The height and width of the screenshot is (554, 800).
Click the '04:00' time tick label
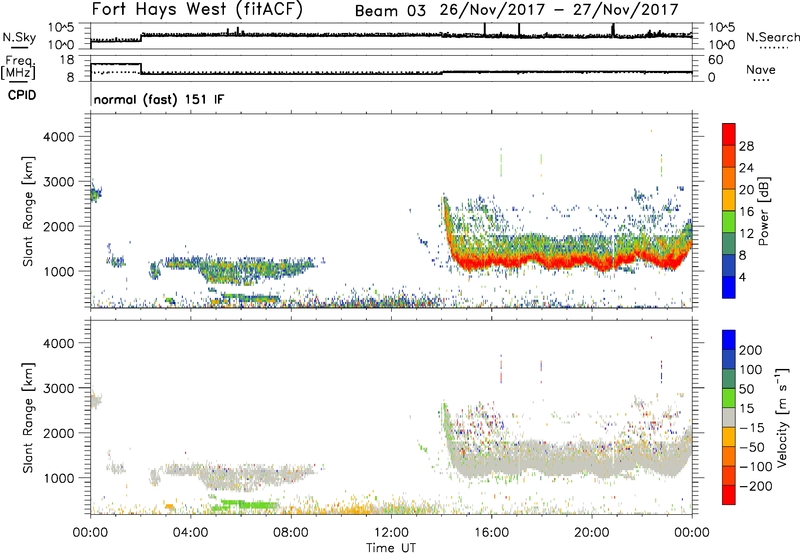tap(190, 533)
